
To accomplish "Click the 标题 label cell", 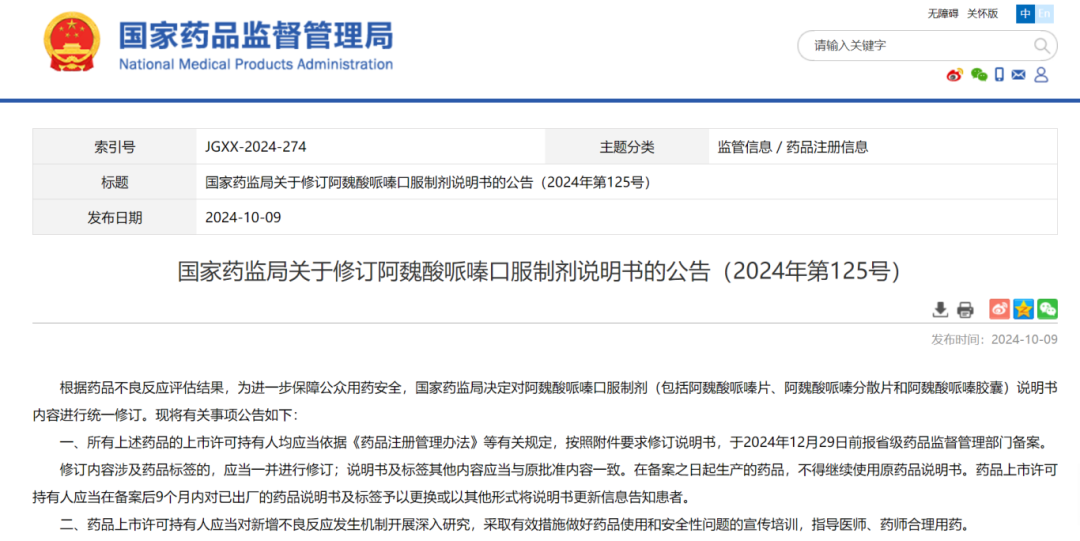I will pos(114,183).
